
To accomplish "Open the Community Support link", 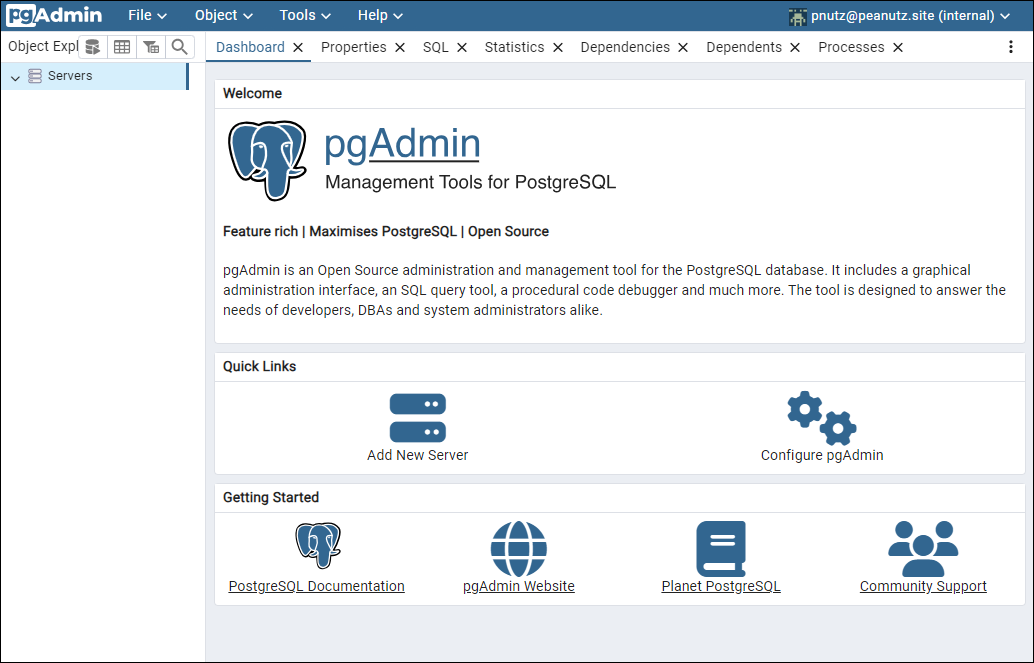I will click(923, 586).
